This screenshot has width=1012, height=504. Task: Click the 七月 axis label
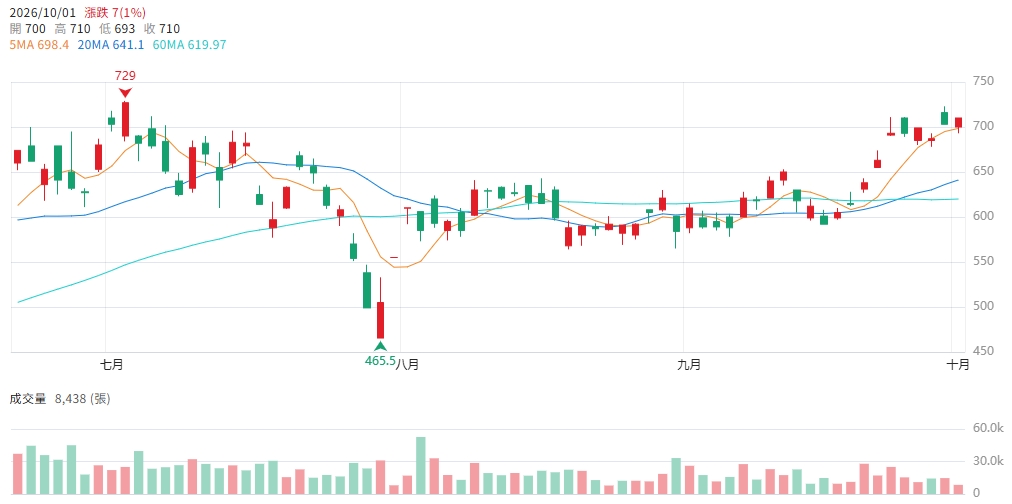[x=112, y=364]
